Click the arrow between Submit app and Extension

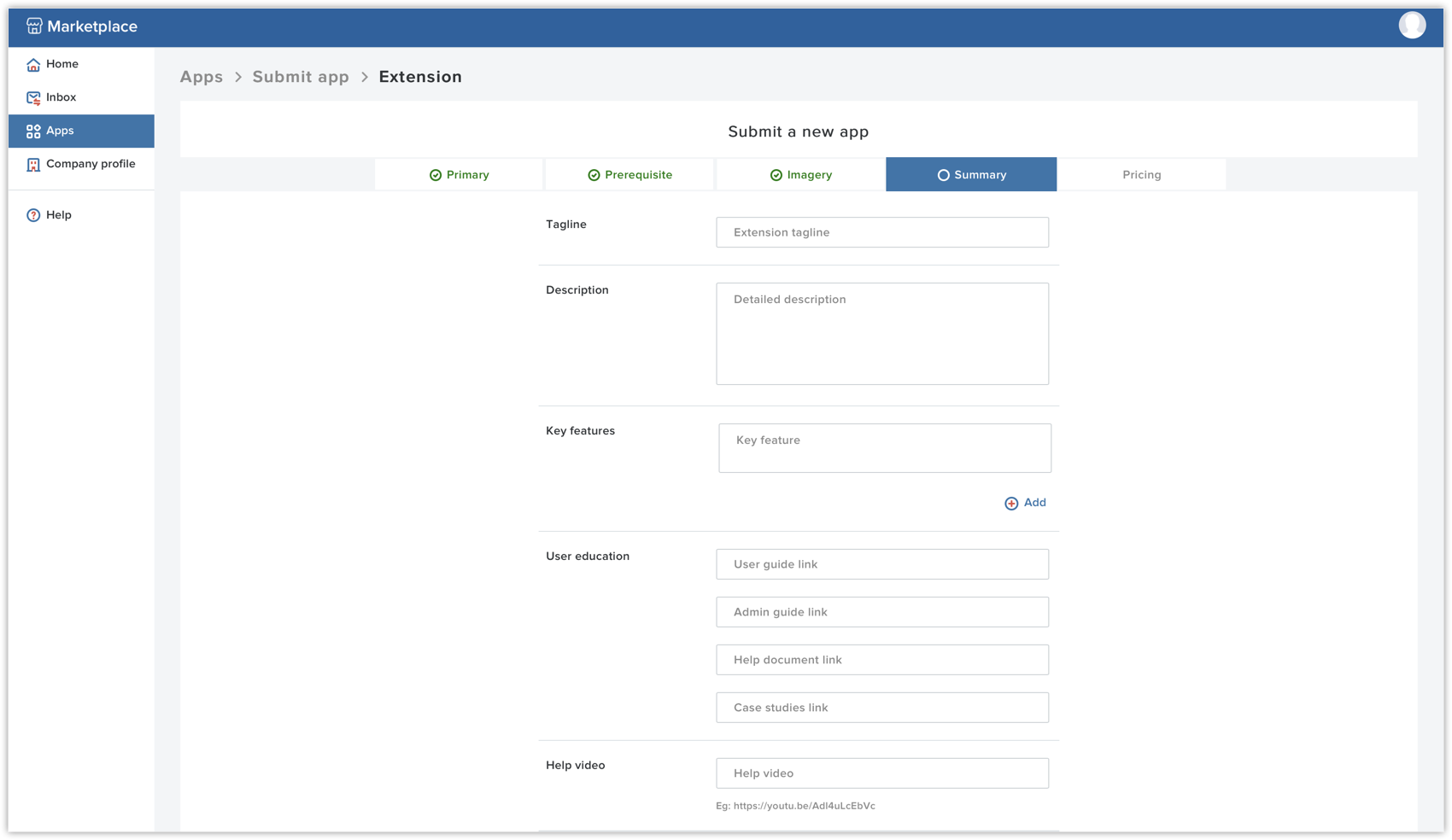tap(365, 77)
